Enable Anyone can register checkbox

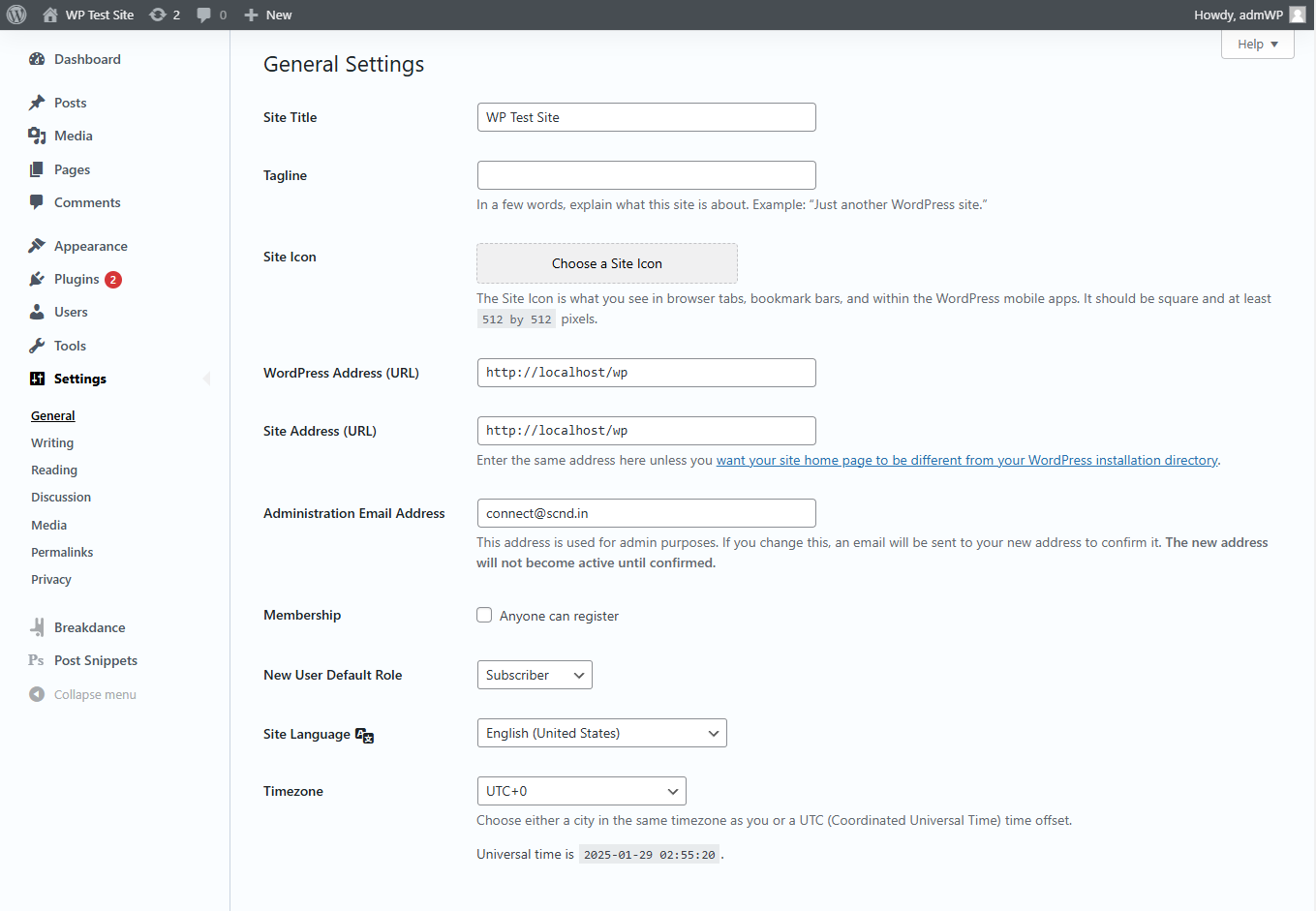484,615
